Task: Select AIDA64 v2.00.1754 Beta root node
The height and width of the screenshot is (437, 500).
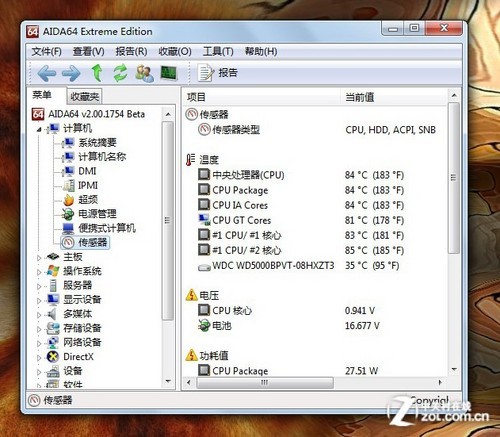Action: (89, 114)
